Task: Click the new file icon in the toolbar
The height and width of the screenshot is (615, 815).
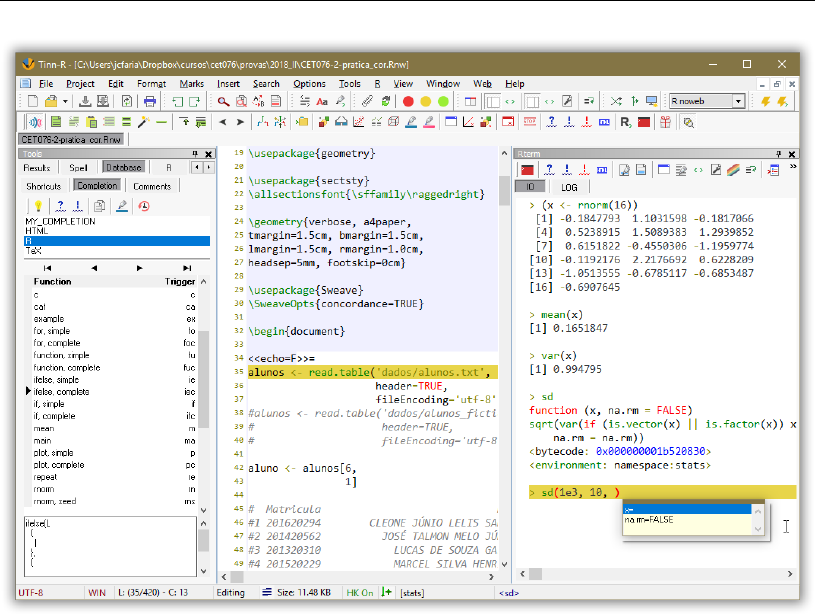Action: pyautogui.click(x=33, y=101)
